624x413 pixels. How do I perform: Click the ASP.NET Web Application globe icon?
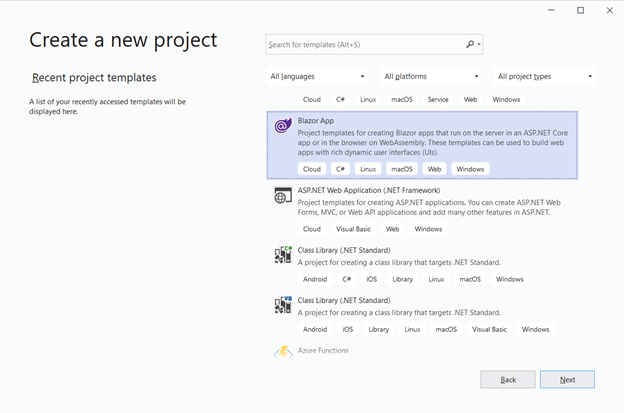pyautogui.click(x=282, y=196)
